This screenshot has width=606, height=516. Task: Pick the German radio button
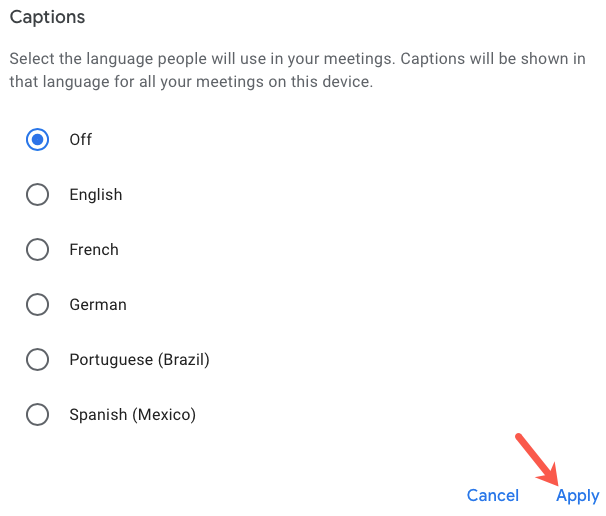[37, 305]
